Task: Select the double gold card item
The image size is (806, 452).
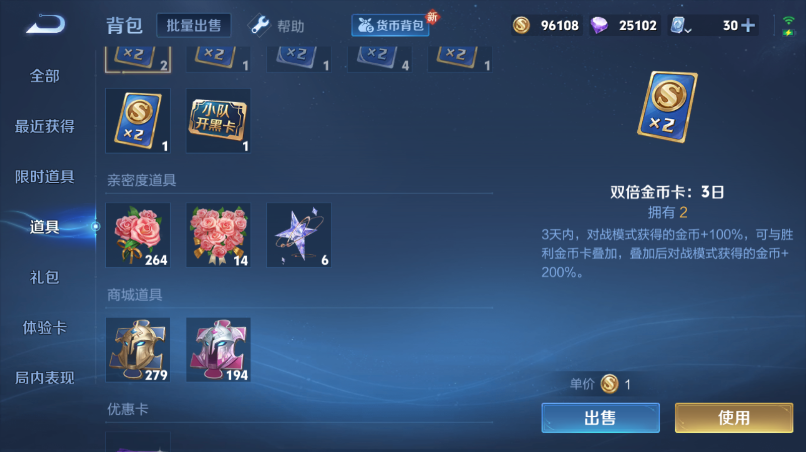Action: tap(138, 121)
